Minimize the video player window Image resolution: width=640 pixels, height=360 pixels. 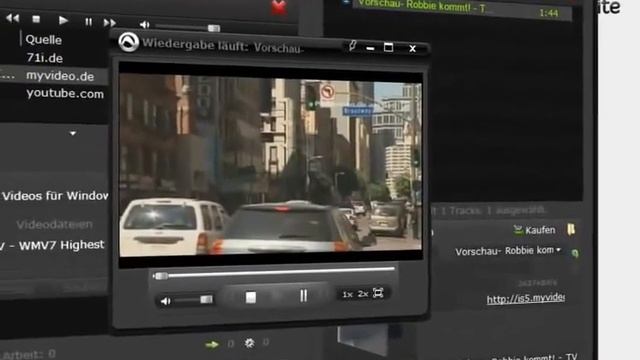click(x=370, y=48)
